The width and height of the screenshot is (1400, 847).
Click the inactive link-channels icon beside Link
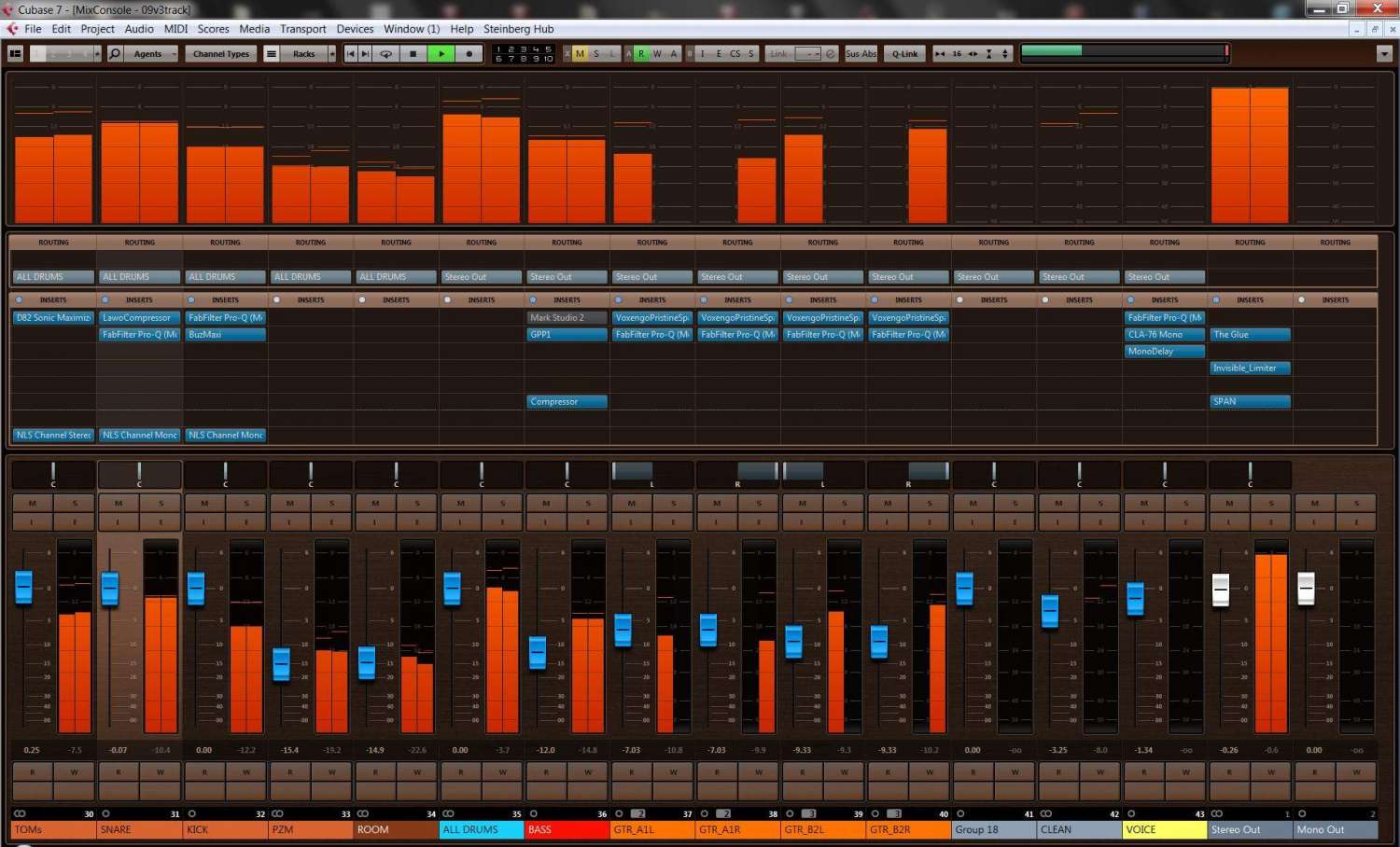click(831, 54)
